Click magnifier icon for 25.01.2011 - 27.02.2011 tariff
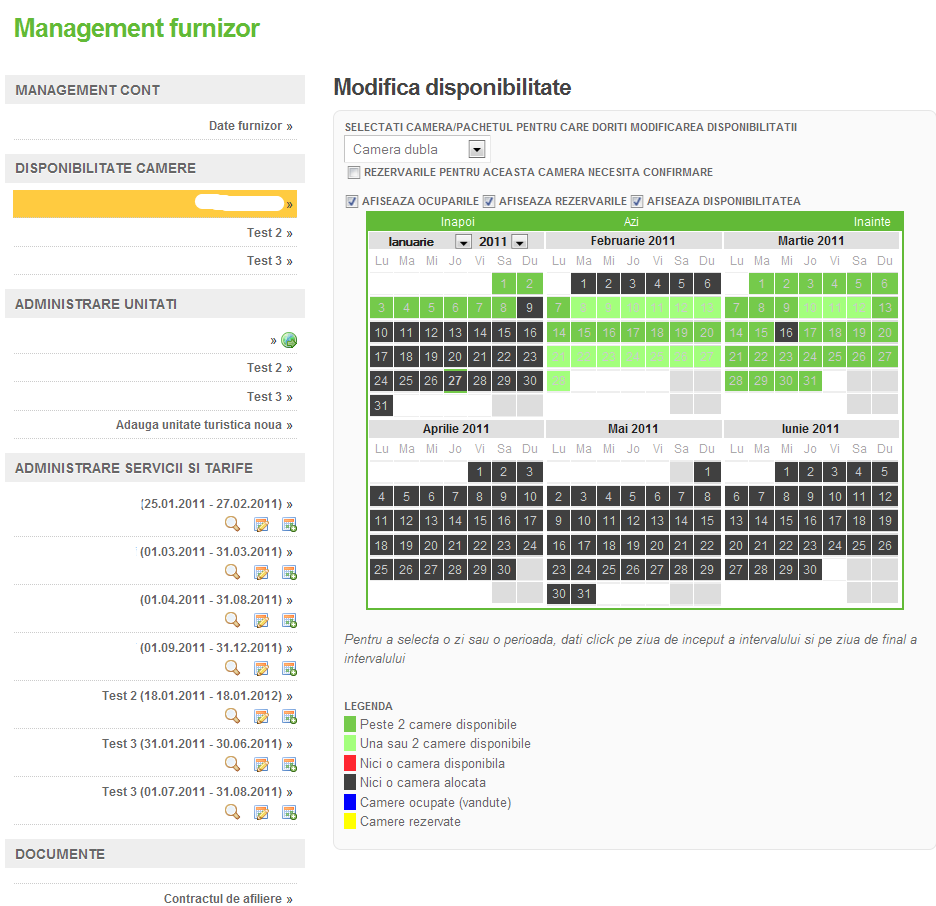Screen dimensions: 936x906 pos(232,524)
